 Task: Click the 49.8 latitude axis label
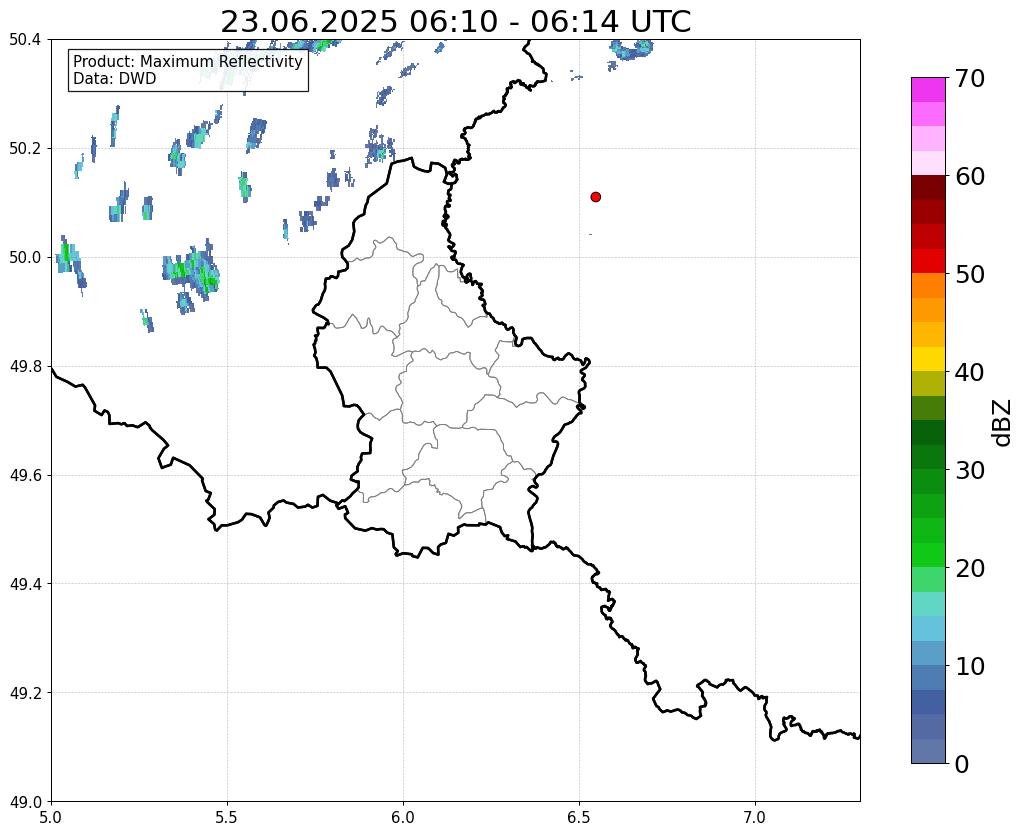pos(25,367)
